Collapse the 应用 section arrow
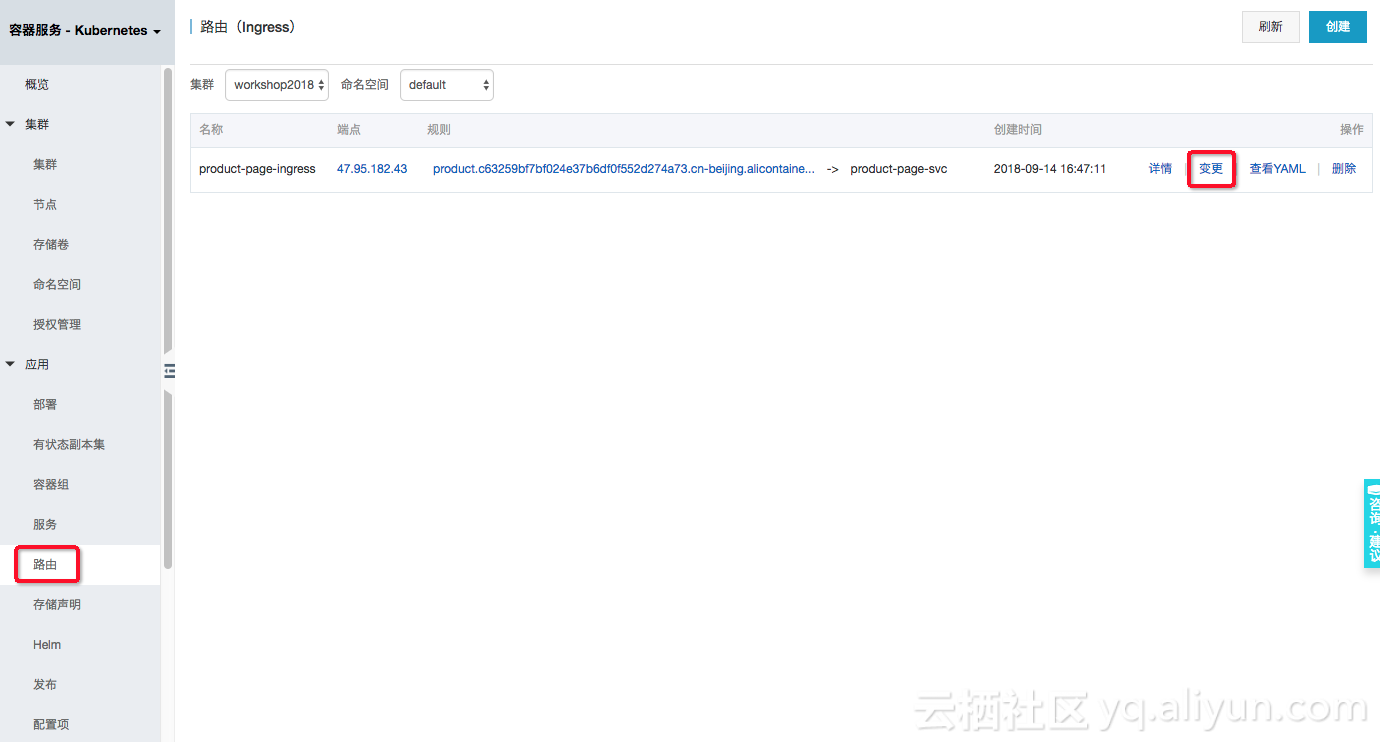 pos(10,364)
